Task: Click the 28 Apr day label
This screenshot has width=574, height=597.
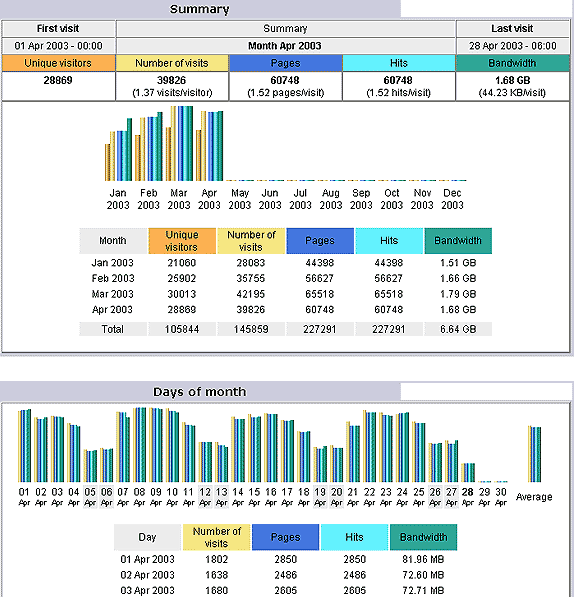Action: click(x=468, y=497)
